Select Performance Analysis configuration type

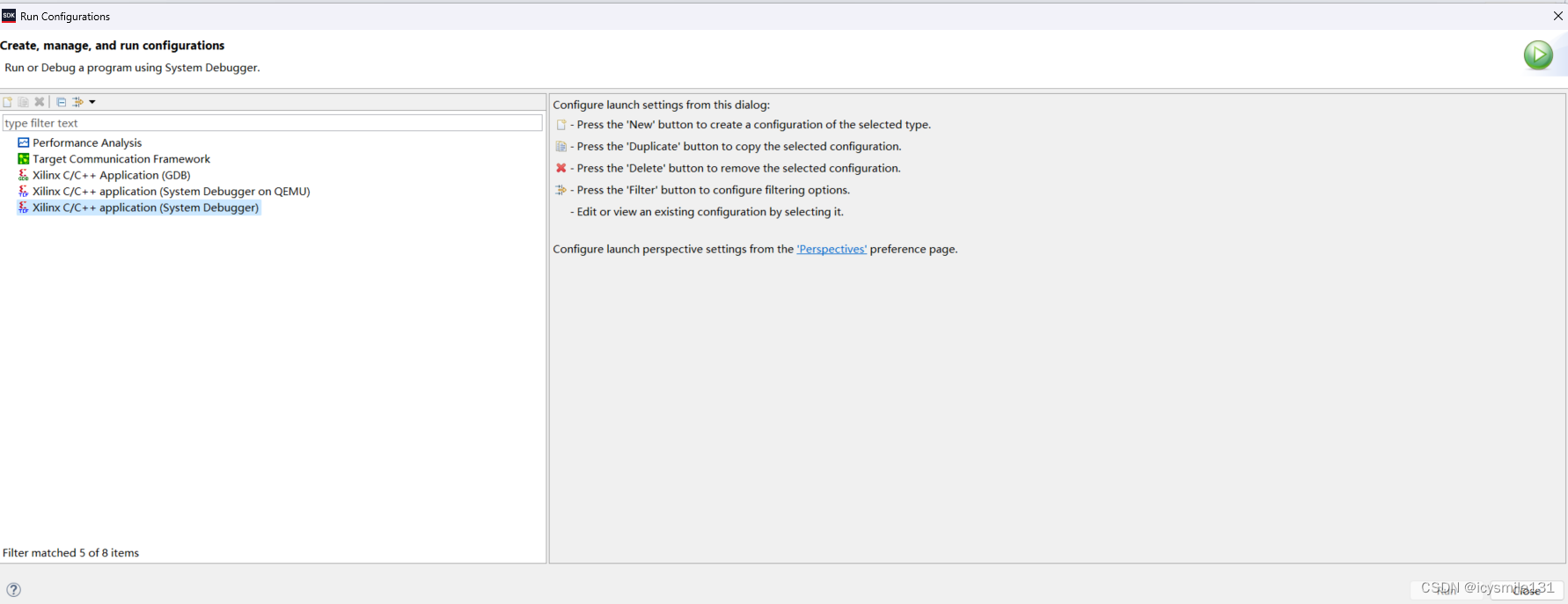click(87, 142)
